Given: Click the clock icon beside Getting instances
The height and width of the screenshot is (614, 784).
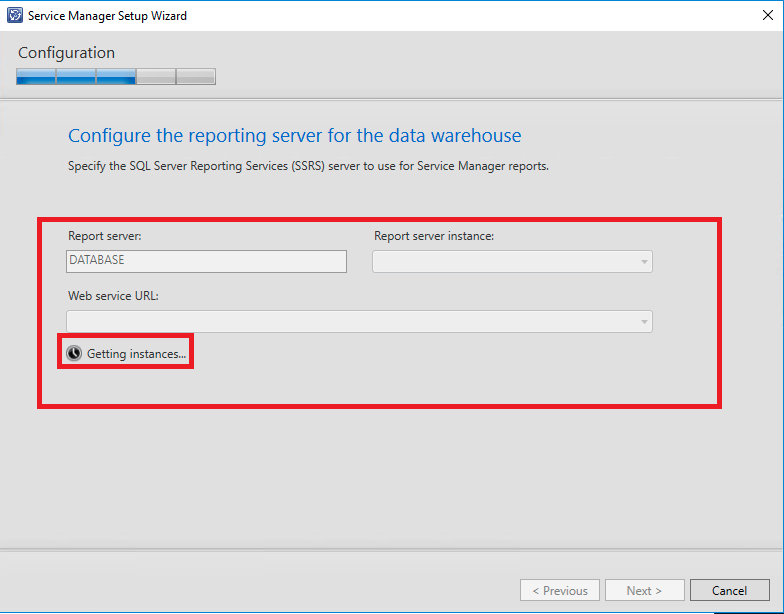Looking at the screenshot, I should 74,353.
